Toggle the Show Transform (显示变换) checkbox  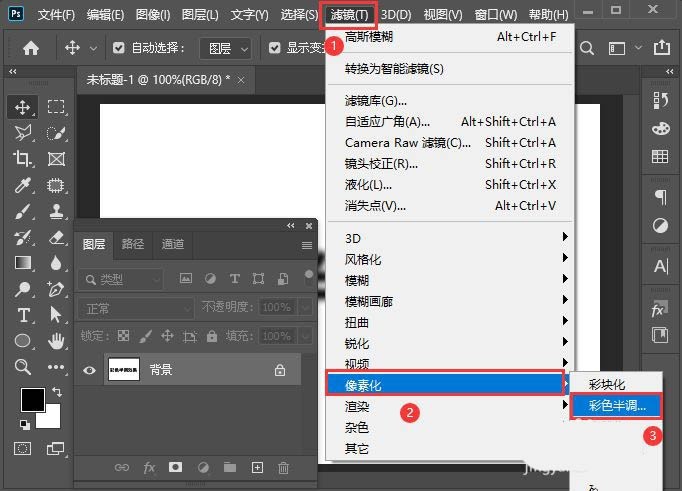tap(274, 48)
